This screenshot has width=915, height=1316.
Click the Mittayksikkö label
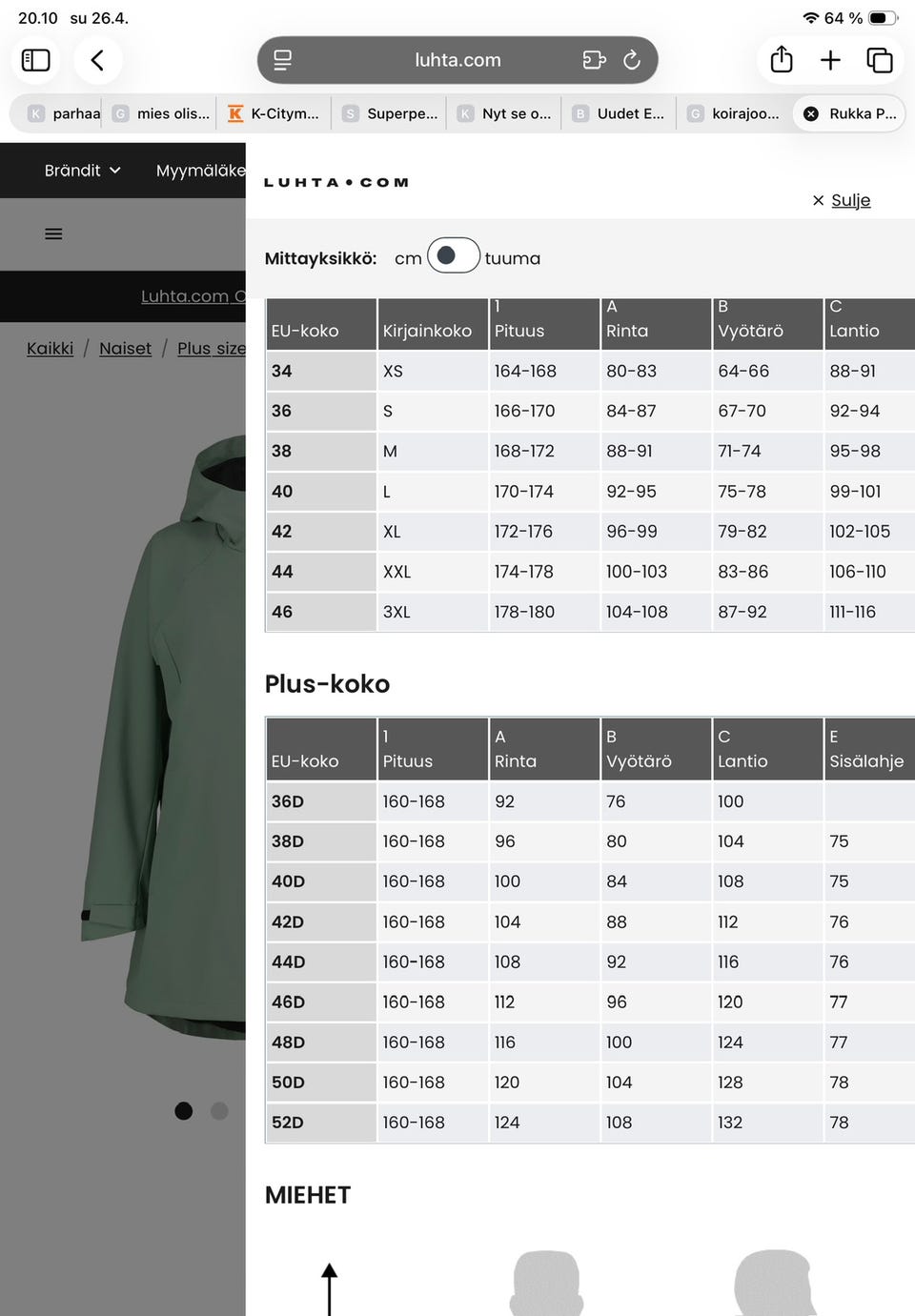(x=321, y=258)
